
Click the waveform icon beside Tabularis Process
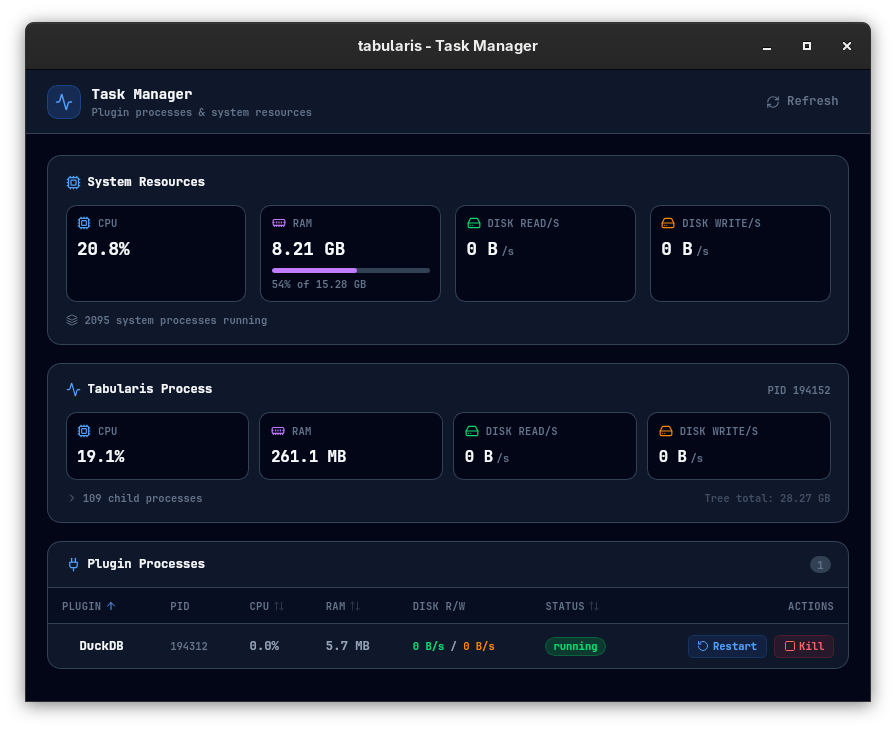(72, 390)
